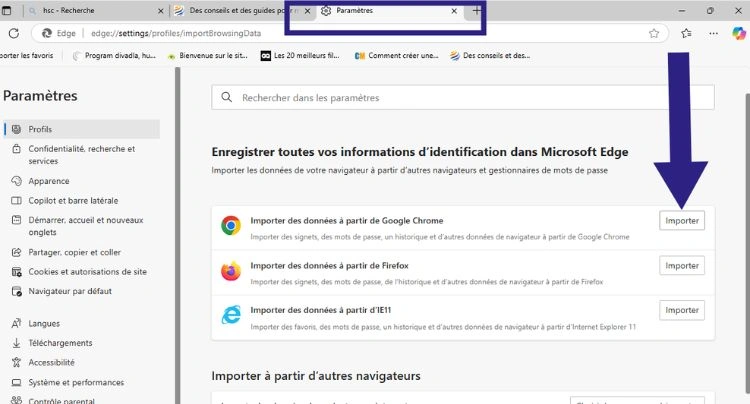
Task: Open Comment créer une... bookmark
Action: (x=396, y=55)
